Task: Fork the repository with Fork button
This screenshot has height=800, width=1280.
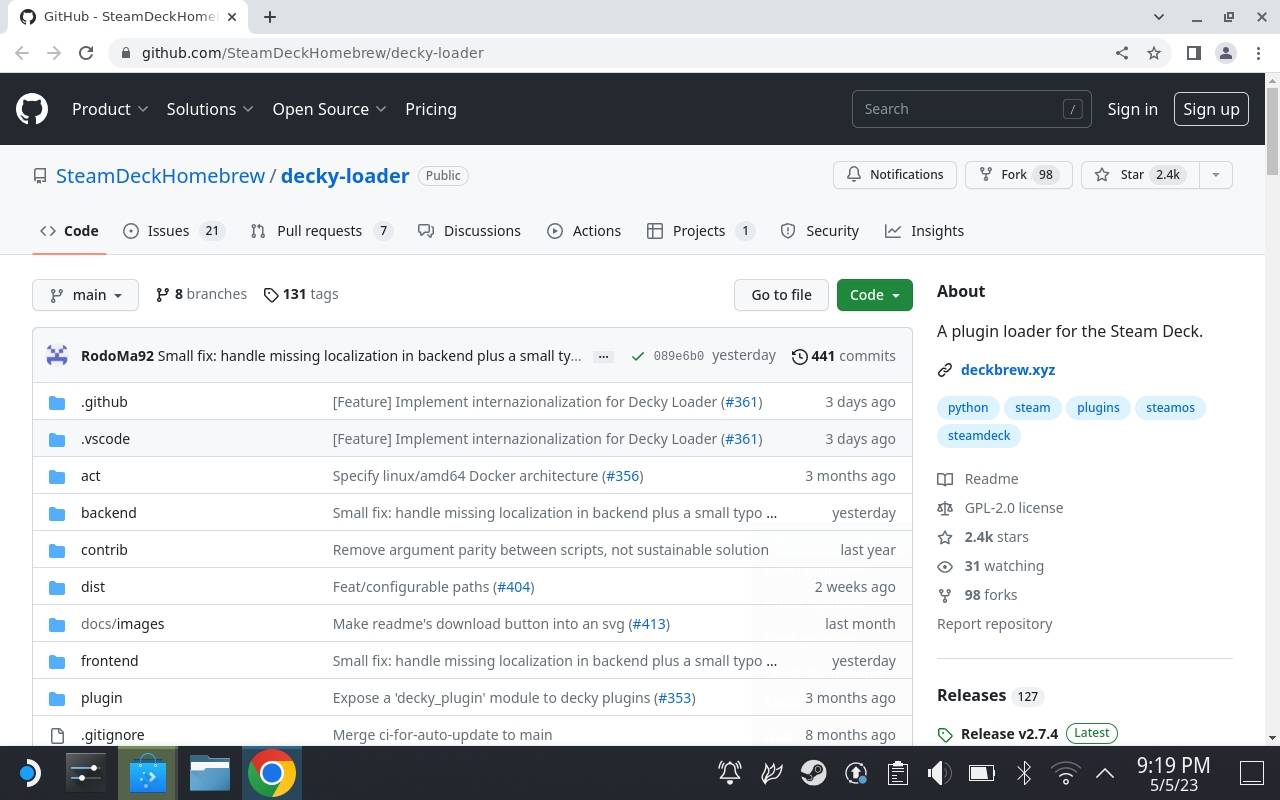Action: point(1018,175)
